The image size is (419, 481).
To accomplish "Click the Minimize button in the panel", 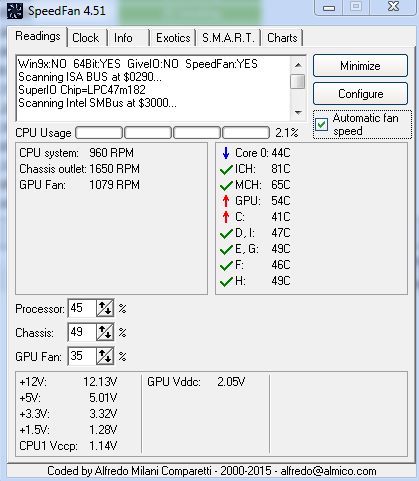I will [360, 66].
